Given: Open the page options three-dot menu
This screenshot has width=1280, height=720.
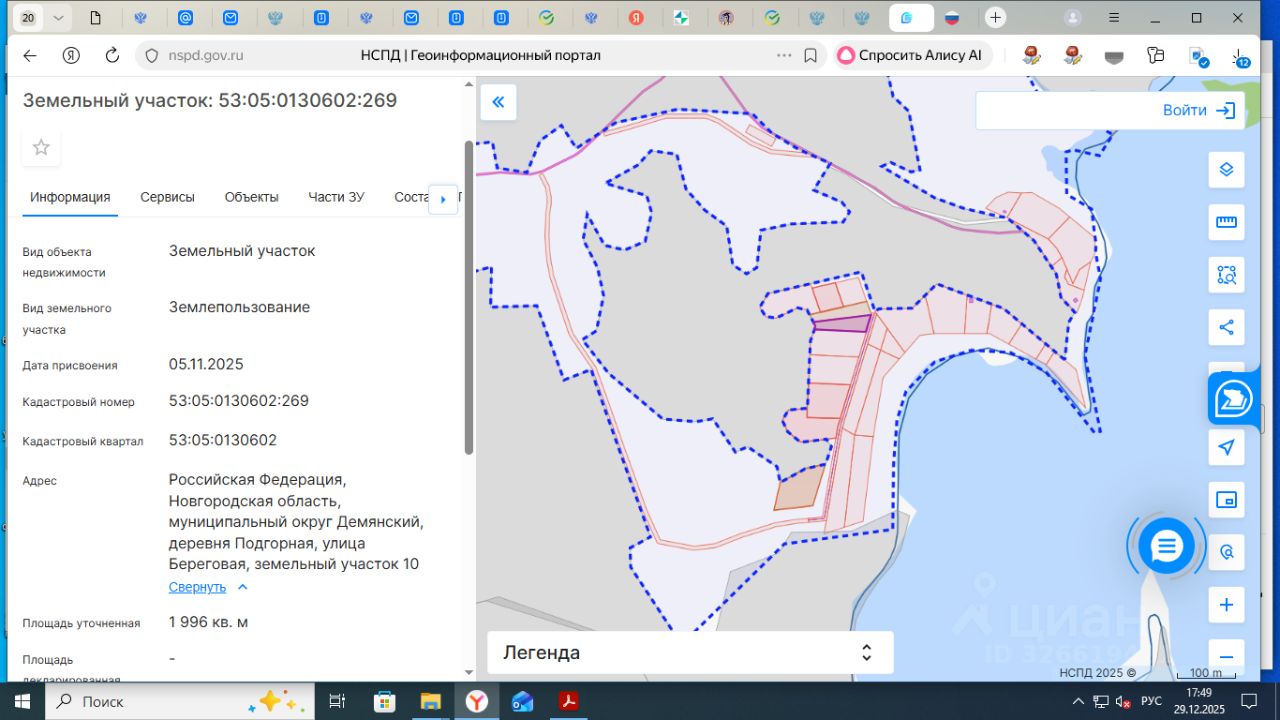Looking at the screenshot, I should click(784, 56).
